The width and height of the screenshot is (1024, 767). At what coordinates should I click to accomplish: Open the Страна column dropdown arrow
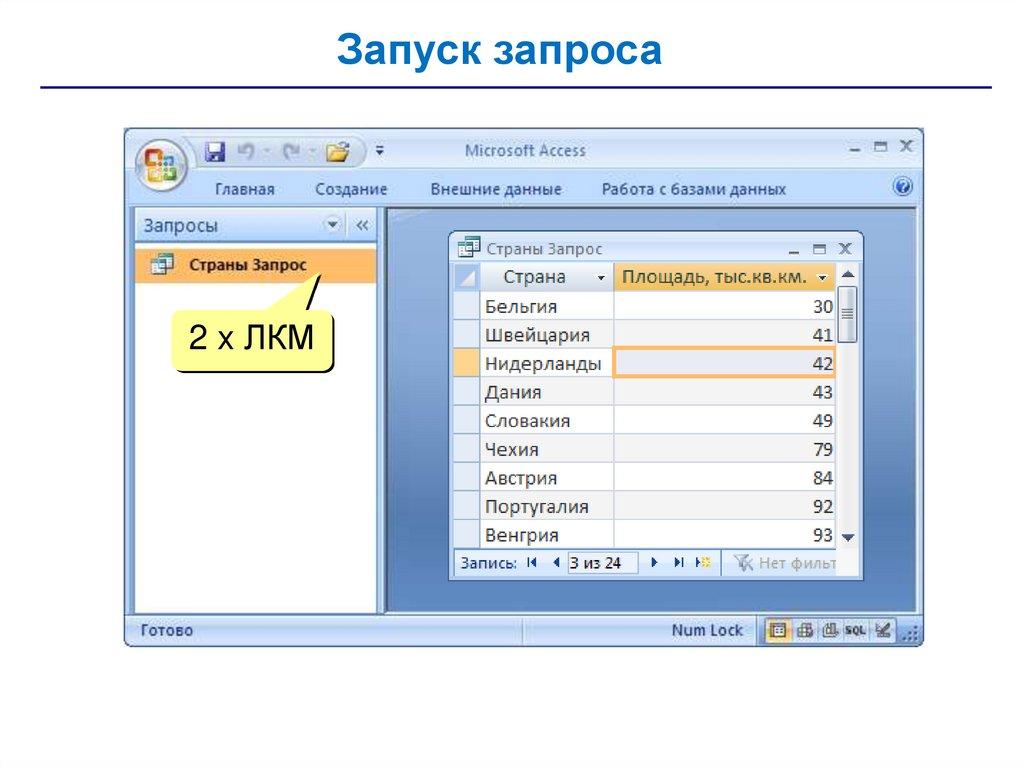pos(600,278)
